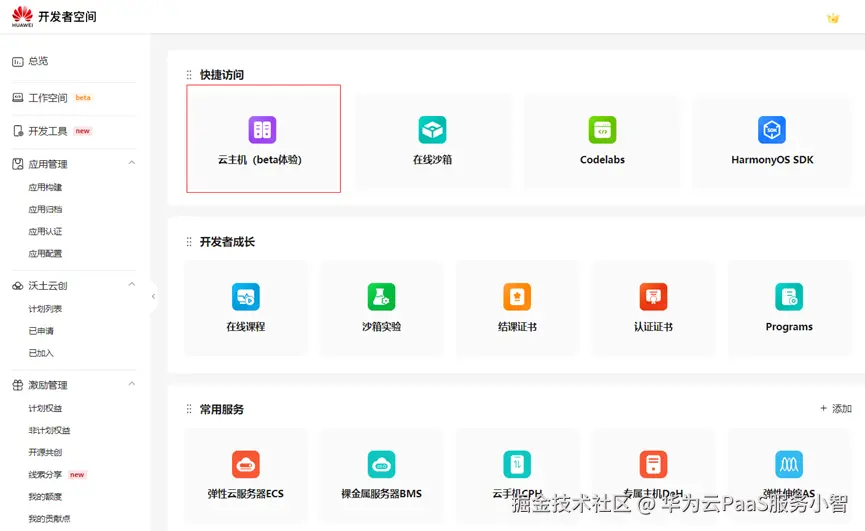
Task: Select 计划列表 in sidebar
Action: coord(45,309)
